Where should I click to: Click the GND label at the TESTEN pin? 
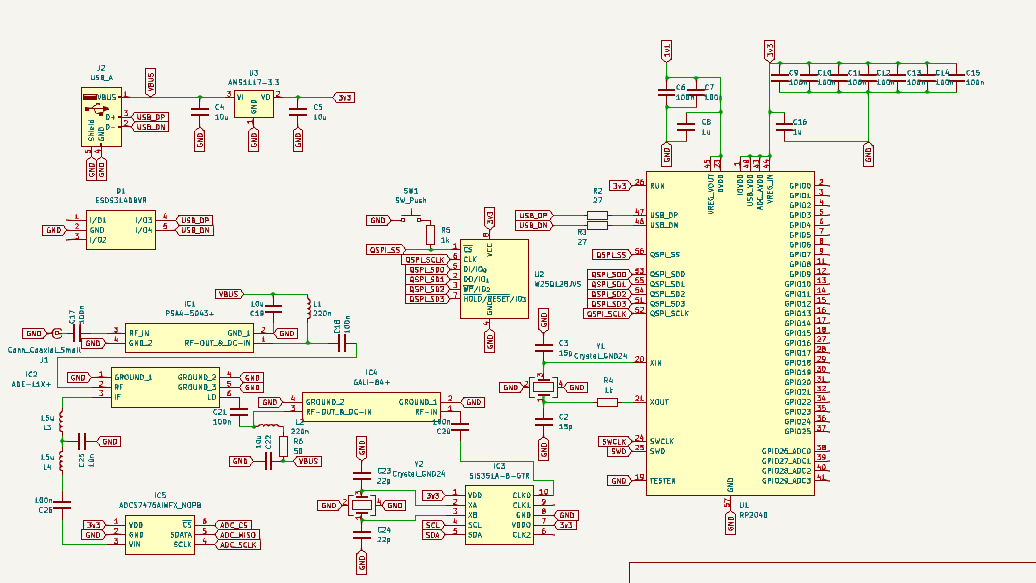(619, 481)
